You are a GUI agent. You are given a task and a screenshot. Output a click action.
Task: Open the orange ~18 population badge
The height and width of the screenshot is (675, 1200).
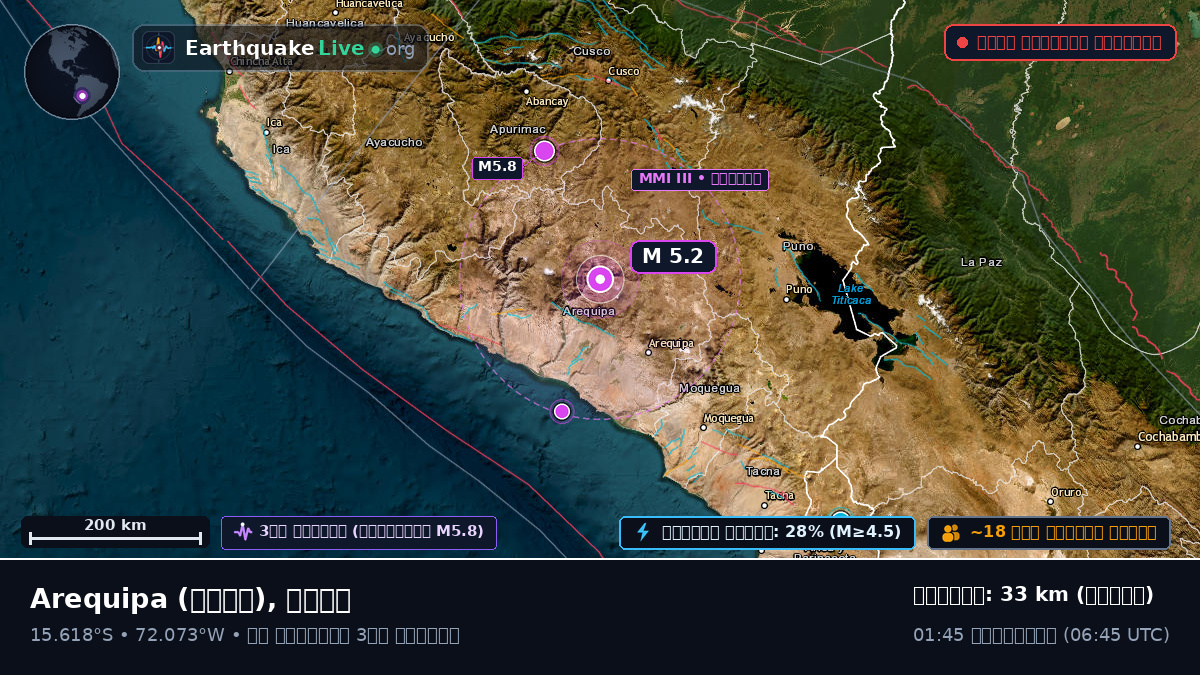1049,533
